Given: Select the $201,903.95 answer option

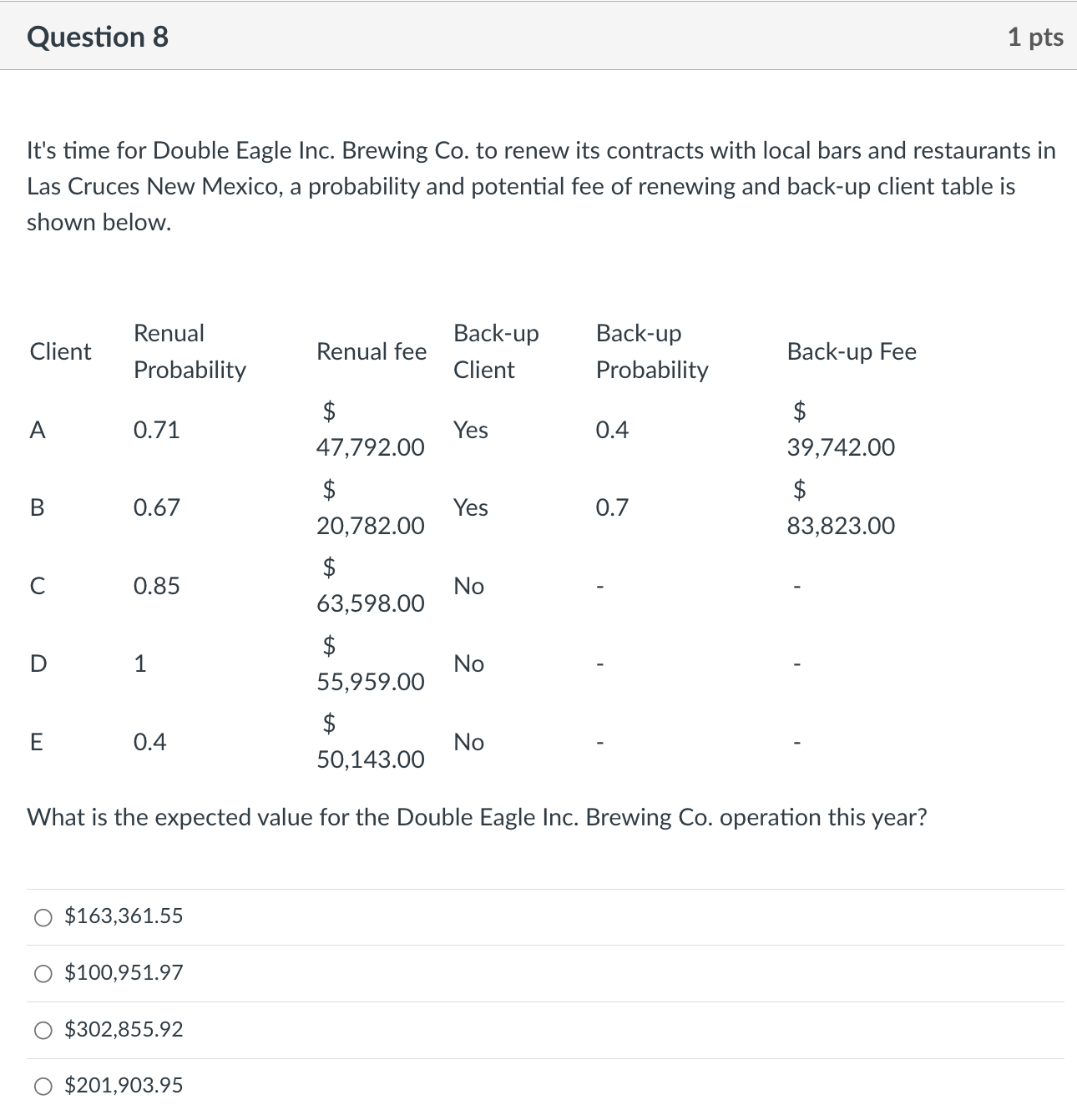Looking at the screenshot, I should (42, 1085).
